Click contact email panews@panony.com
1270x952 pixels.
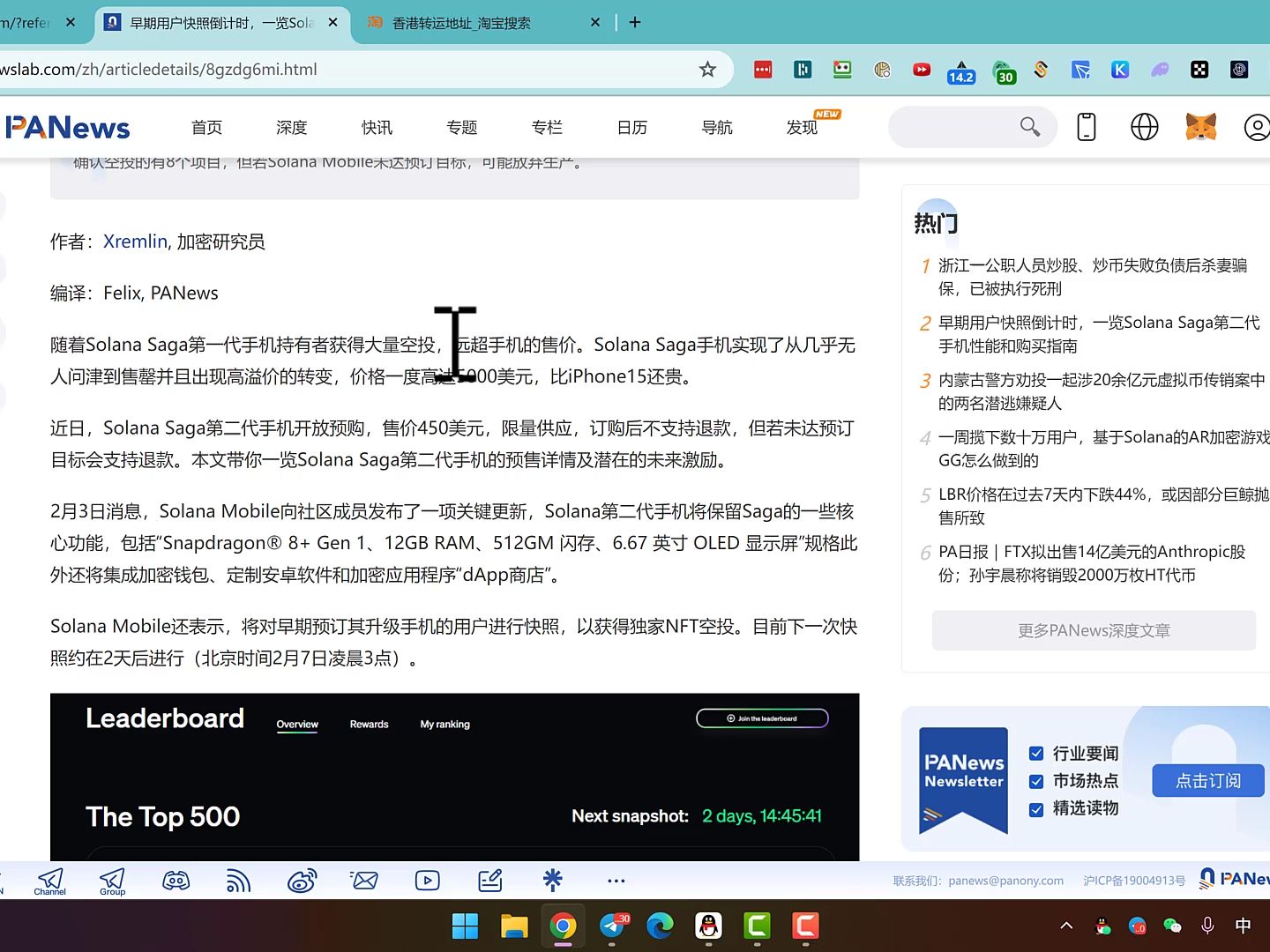[1005, 881]
